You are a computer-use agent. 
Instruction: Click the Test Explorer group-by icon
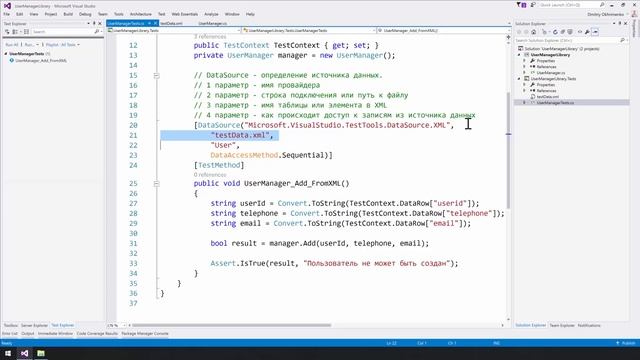coord(16,32)
